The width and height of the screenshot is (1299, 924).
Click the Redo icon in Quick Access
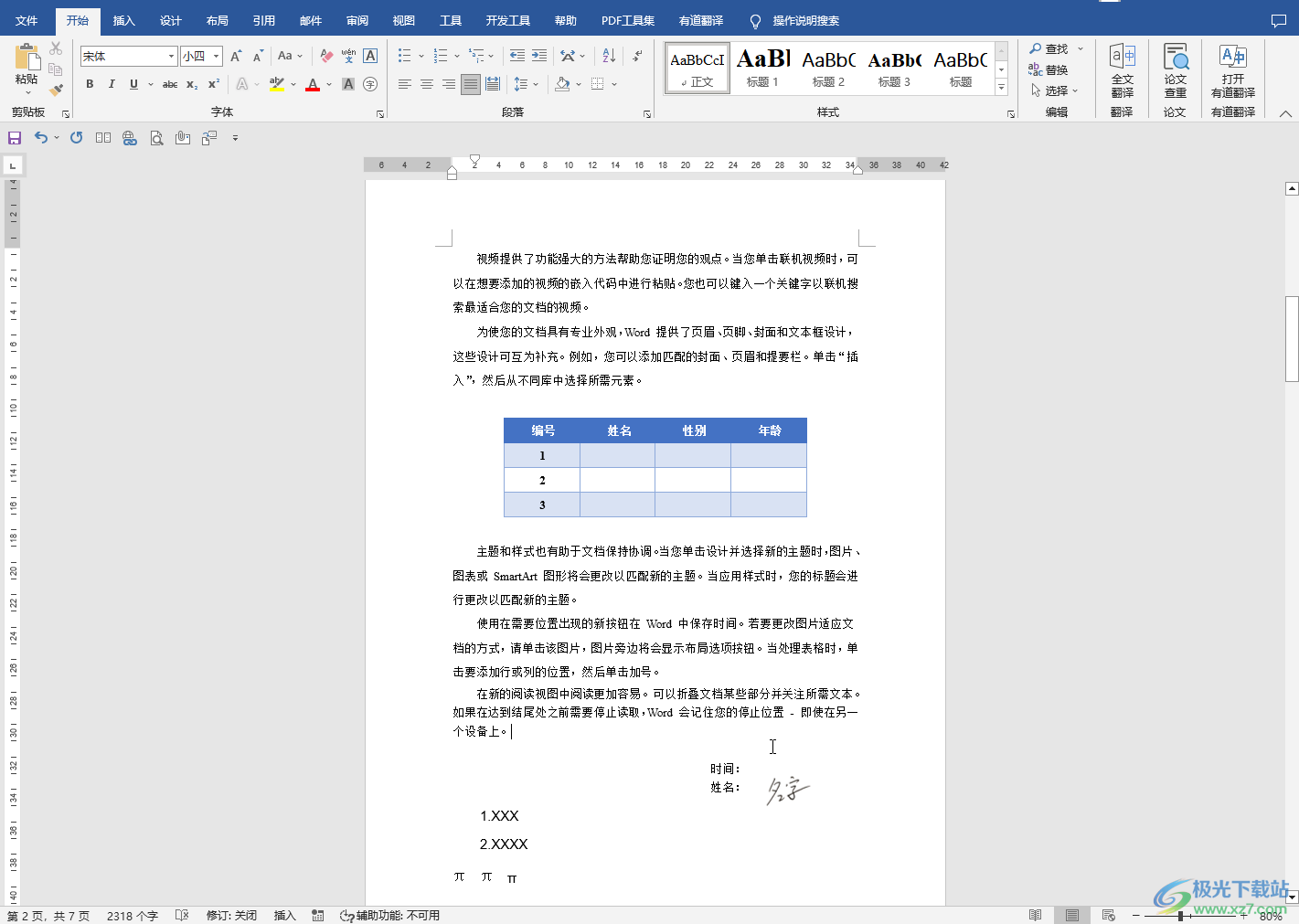point(77,138)
